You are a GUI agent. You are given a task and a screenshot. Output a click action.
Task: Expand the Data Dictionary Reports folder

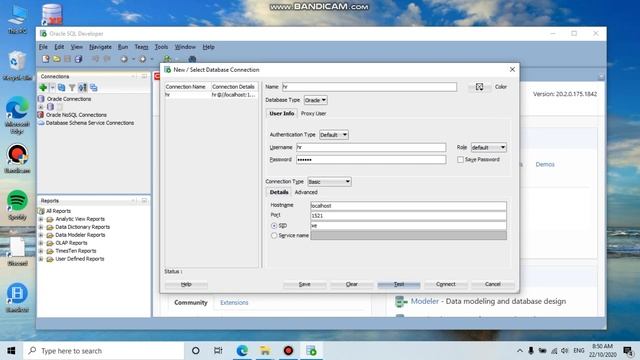tap(41, 227)
